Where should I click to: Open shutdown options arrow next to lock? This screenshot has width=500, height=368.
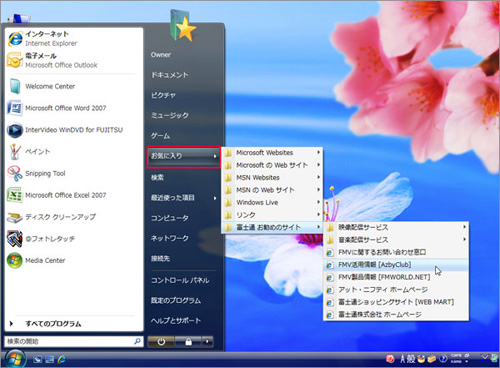coord(207,342)
